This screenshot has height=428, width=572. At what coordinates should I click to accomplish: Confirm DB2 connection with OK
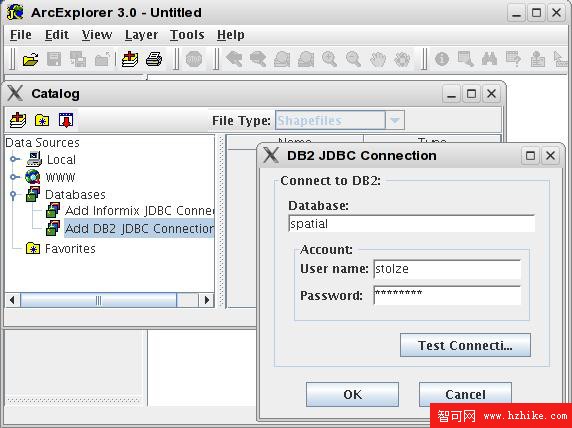click(352, 394)
